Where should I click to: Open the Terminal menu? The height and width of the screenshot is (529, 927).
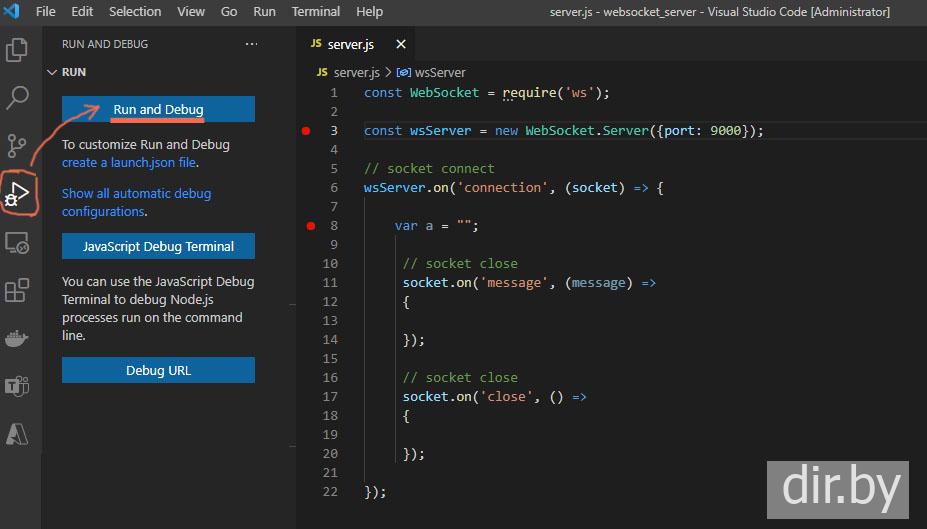click(x=315, y=11)
